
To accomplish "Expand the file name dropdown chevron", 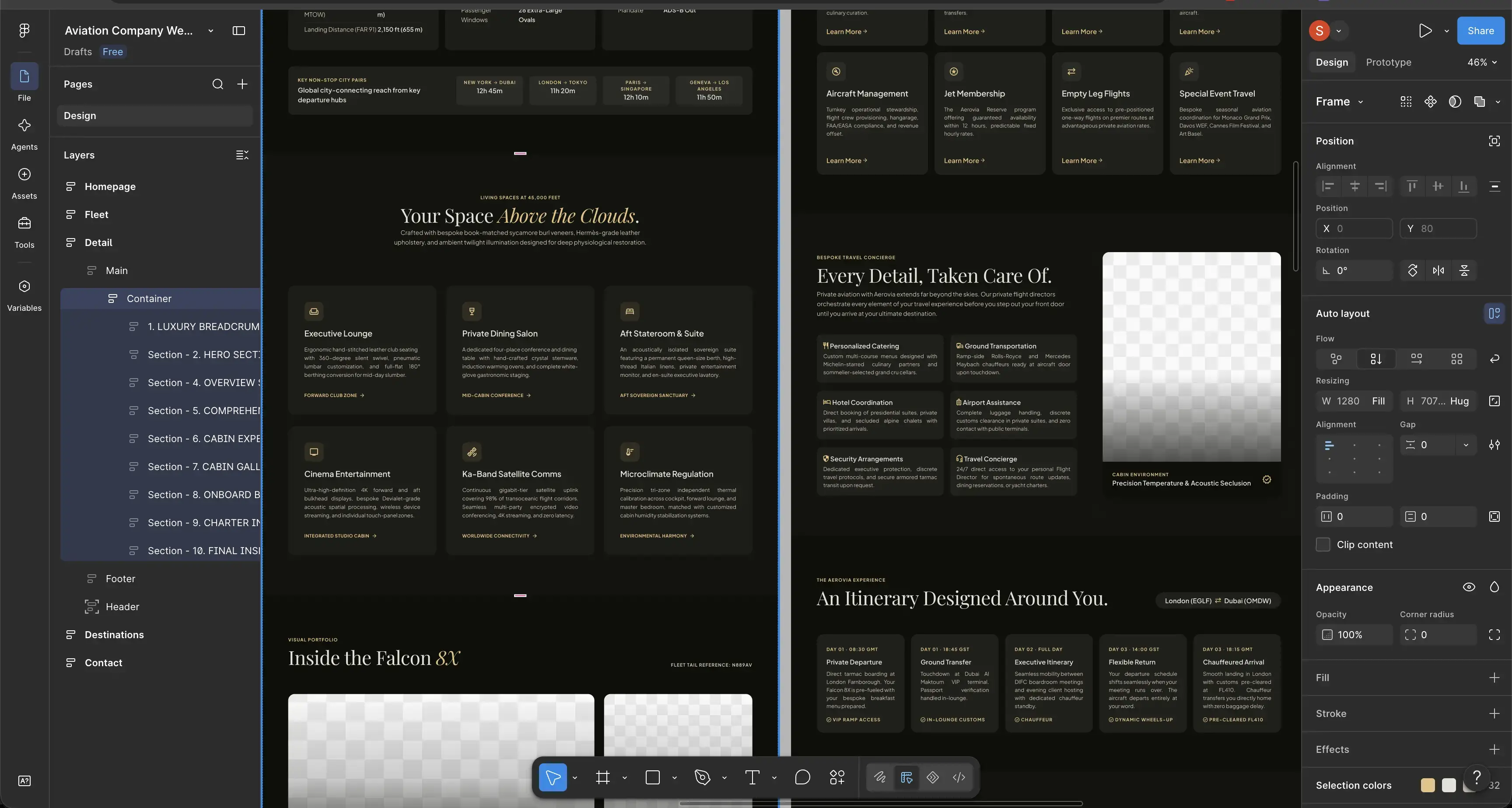I will point(211,31).
